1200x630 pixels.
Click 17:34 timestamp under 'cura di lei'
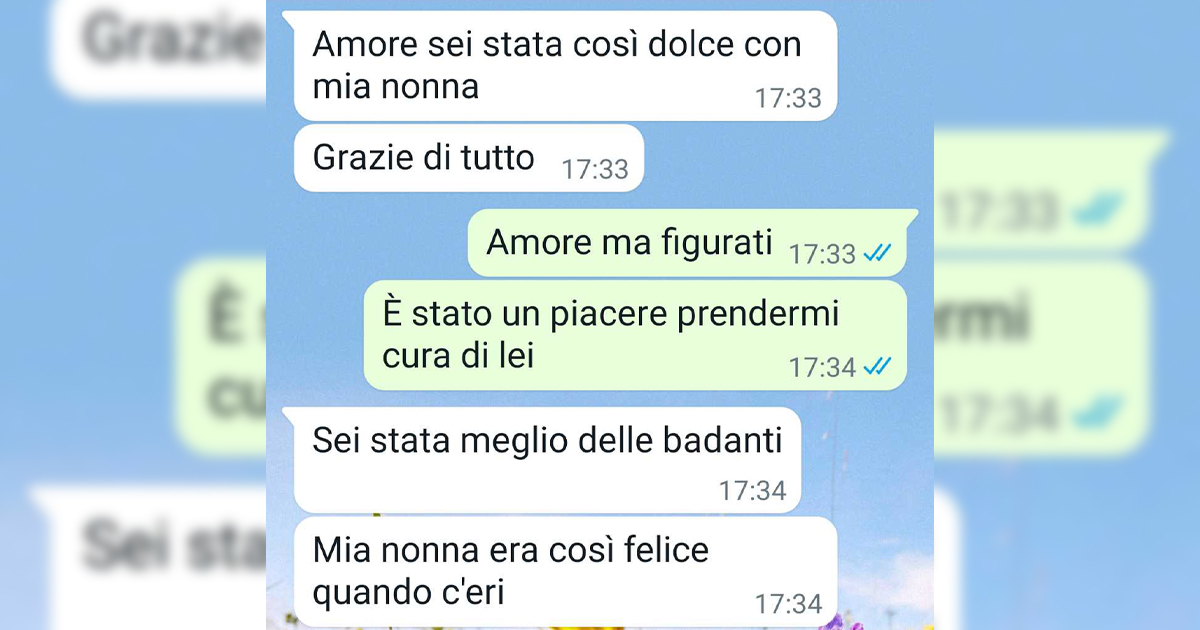tap(823, 367)
